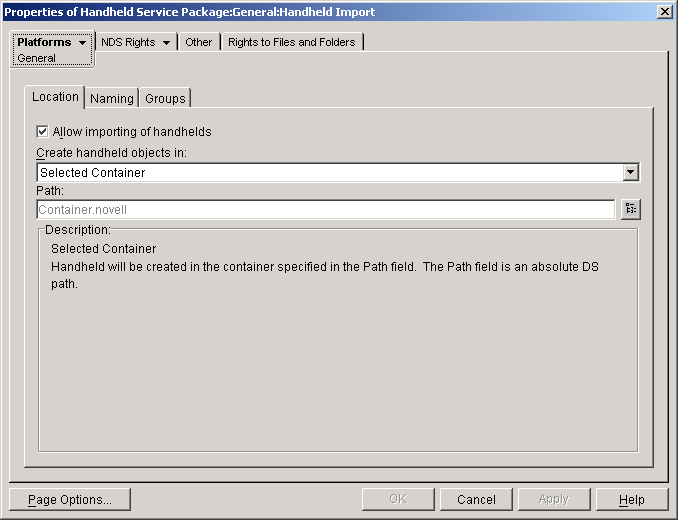This screenshot has width=678, height=520.
Task: Close the properties dialog with X
Action: (664, 12)
